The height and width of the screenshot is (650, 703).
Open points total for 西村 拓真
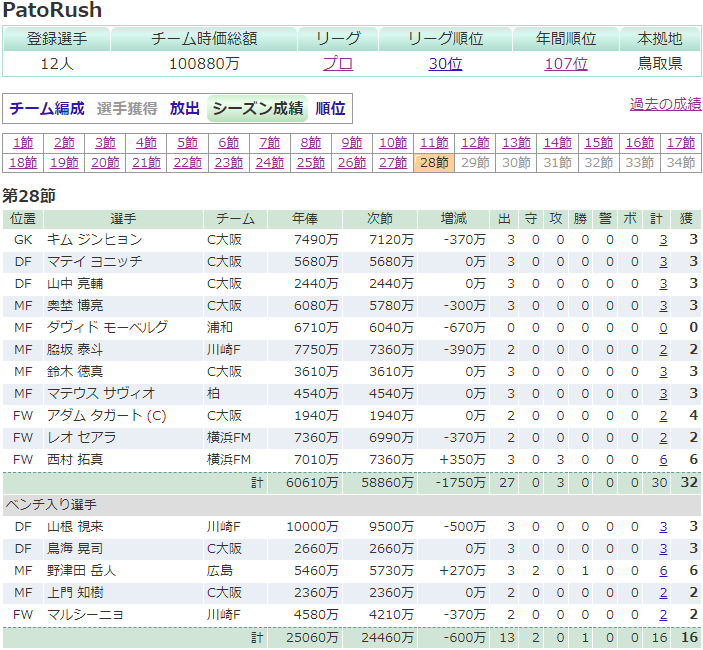coord(663,460)
